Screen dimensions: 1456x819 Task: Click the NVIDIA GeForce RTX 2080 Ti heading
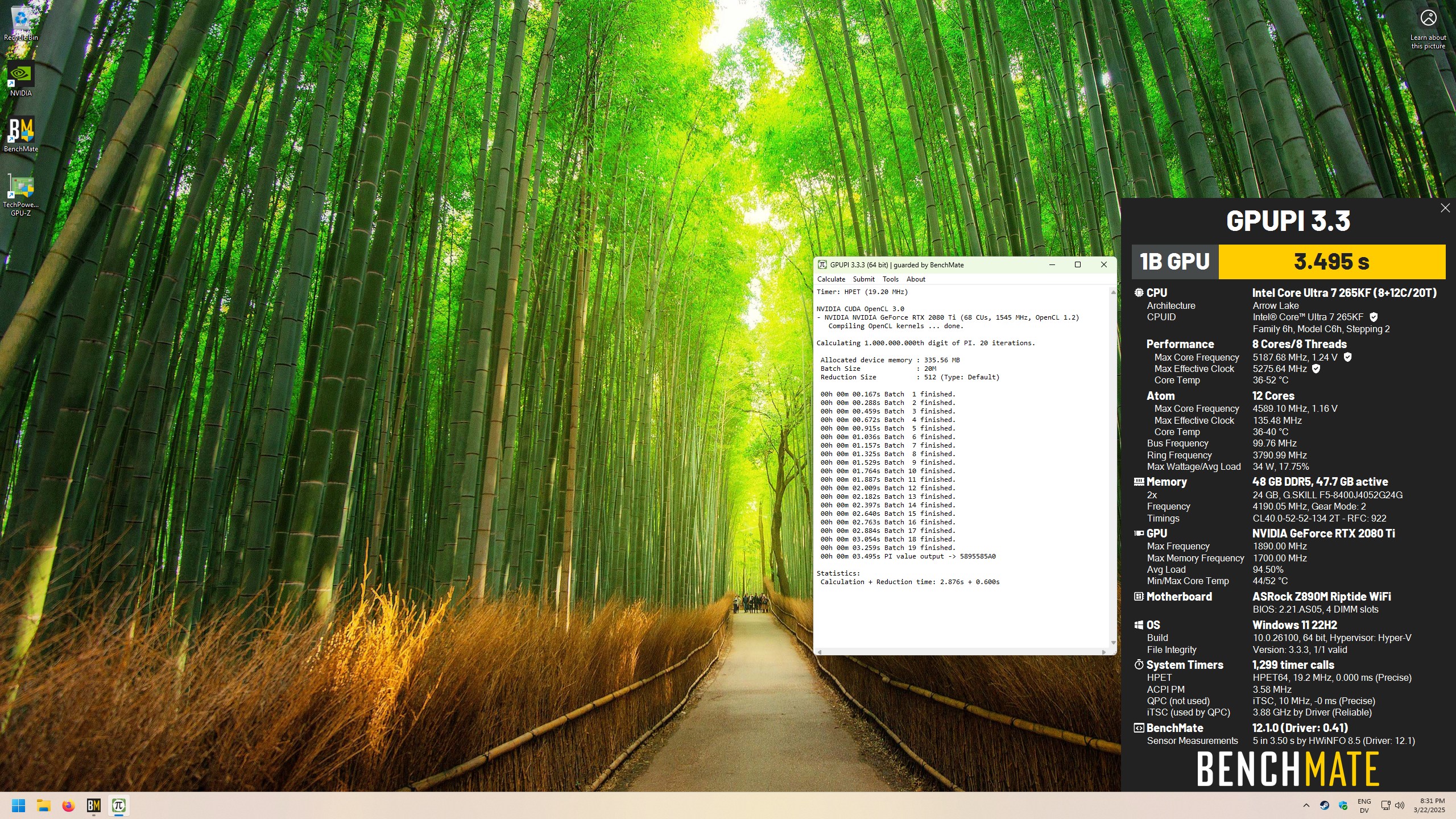point(1323,533)
